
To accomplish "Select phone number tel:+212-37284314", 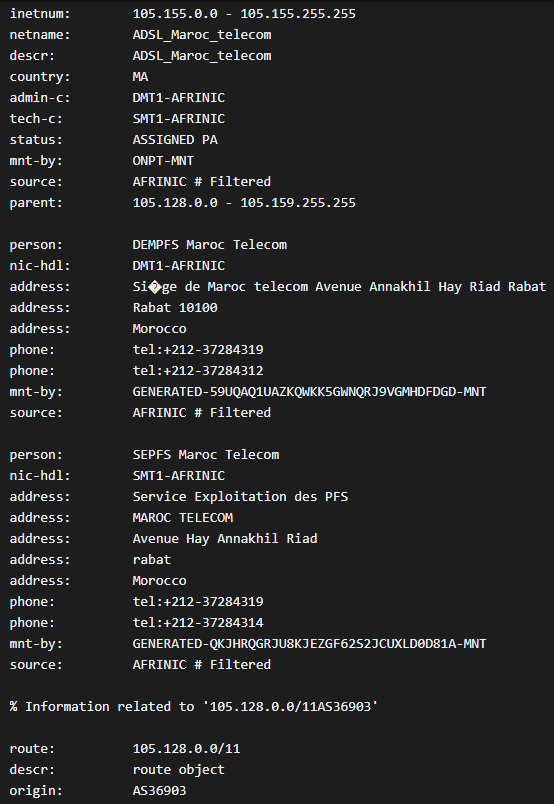I will (x=198, y=623).
